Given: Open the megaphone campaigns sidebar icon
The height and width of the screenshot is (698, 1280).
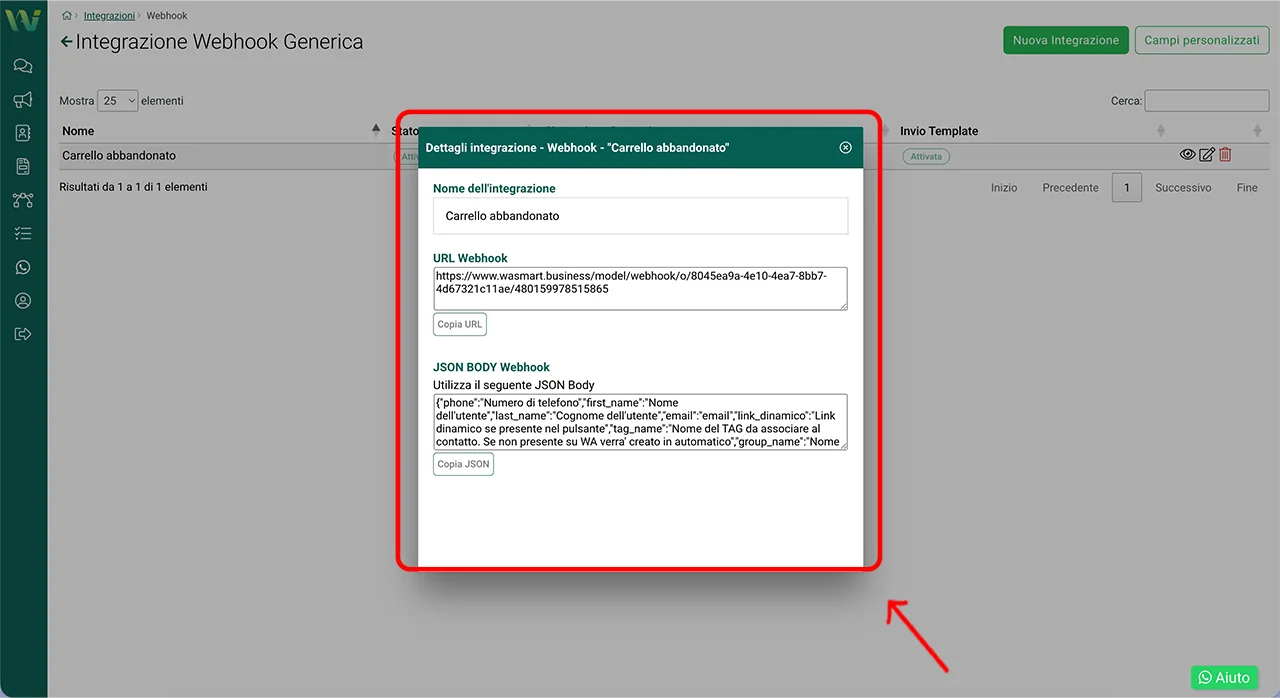Looking at the screenshot, I should tap(23, 100).
